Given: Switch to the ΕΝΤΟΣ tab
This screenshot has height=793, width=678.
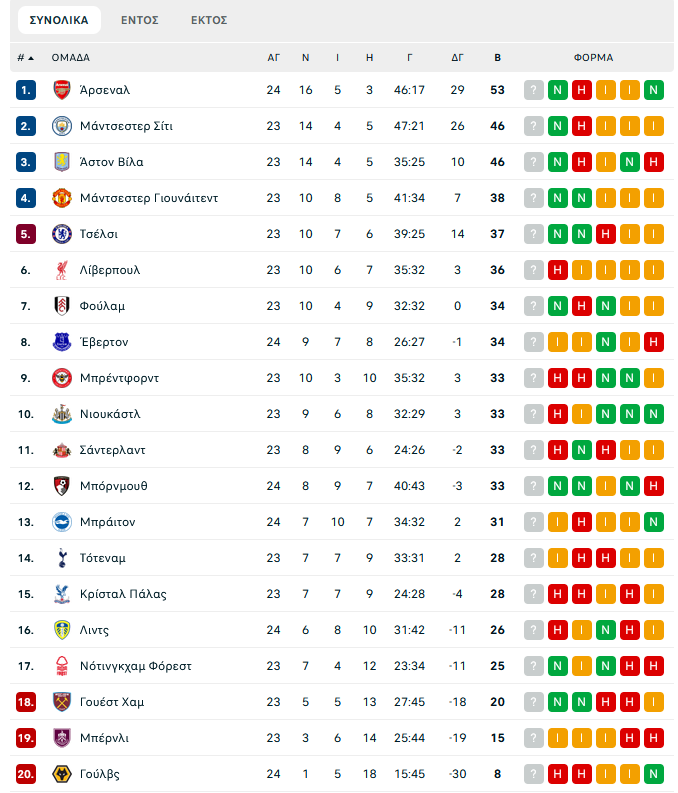Looking at the screenshot, I should pyautogui.click(x=140, y=20).
